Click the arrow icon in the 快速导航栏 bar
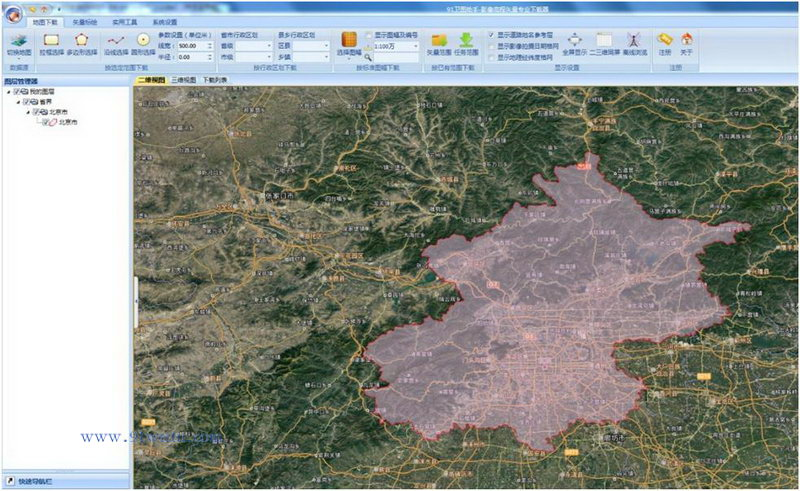800x491 pixels. (x=10, y=481)
